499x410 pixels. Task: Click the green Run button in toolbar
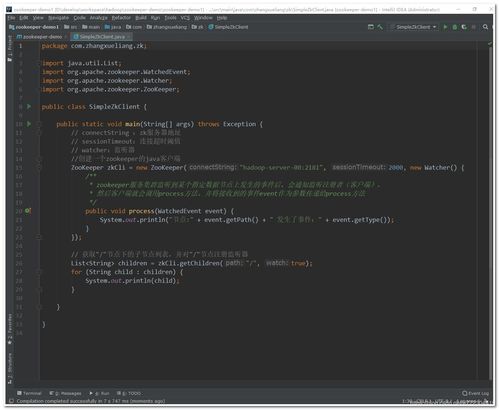[445, 27]
